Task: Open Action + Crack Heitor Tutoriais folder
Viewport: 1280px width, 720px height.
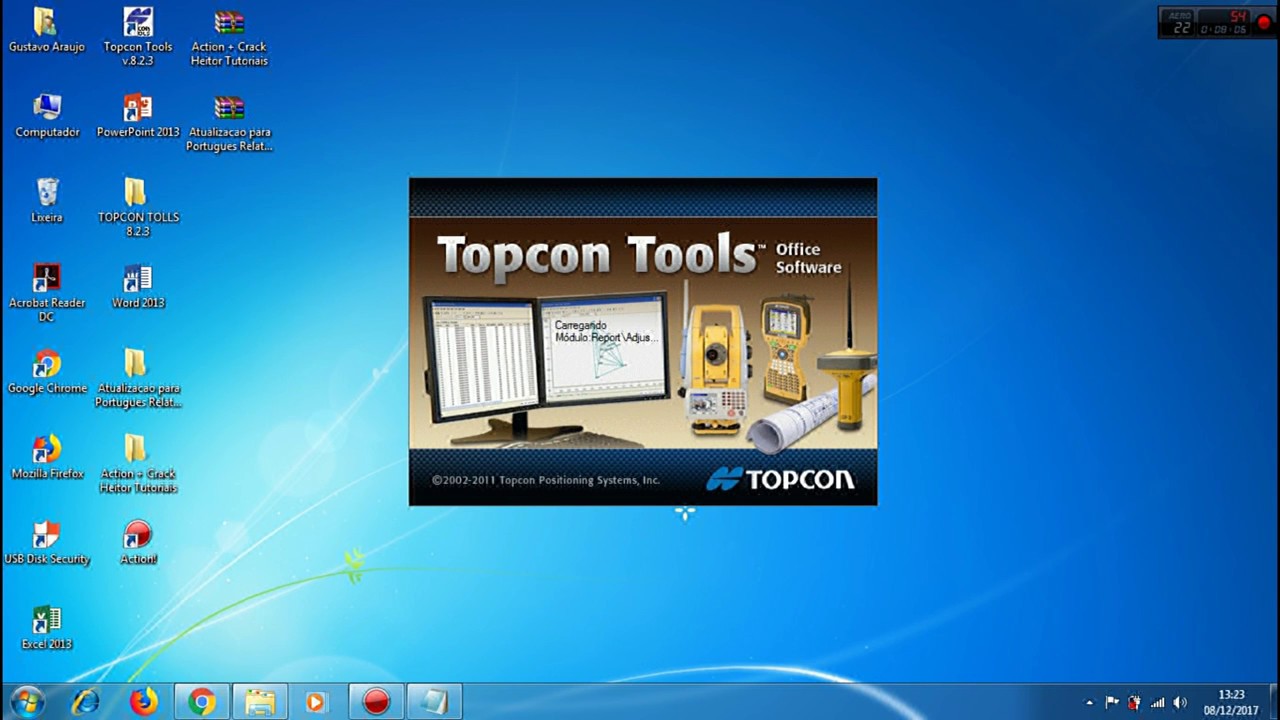Action: (138, 464)
